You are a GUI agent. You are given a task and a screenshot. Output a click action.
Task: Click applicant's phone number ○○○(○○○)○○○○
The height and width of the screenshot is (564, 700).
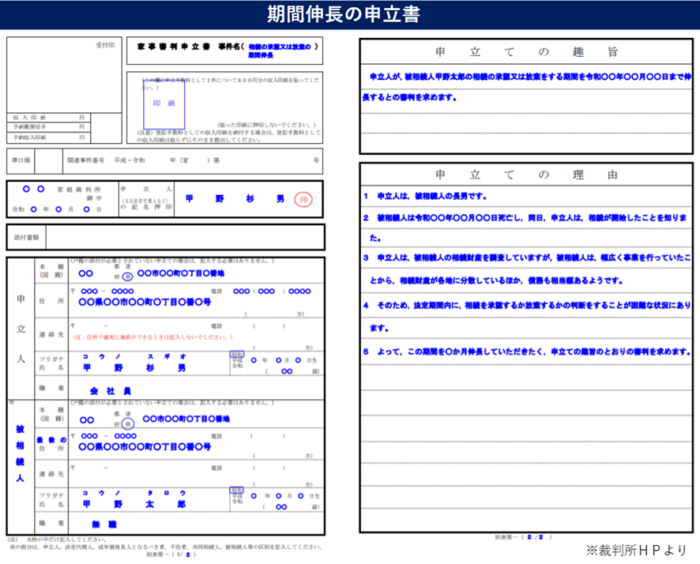pos(271,291)
